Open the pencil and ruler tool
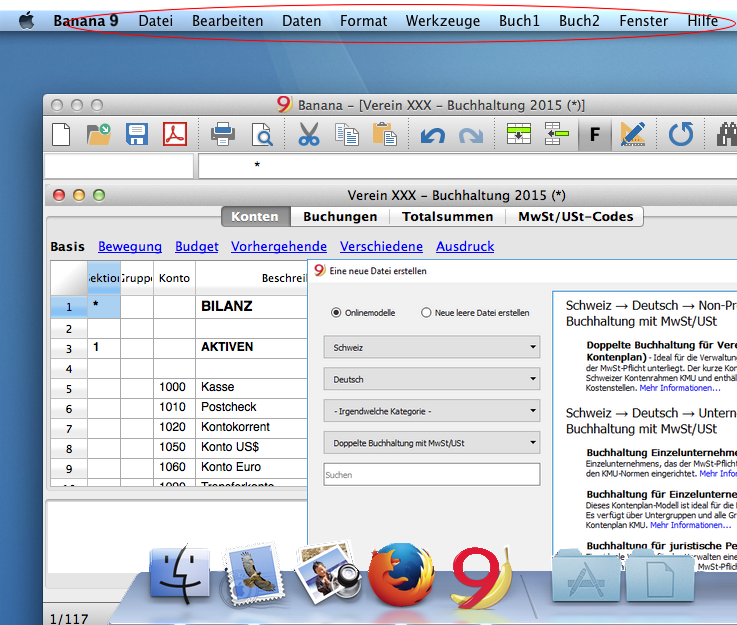Screen dimensions: 737x625 point(633,135)
